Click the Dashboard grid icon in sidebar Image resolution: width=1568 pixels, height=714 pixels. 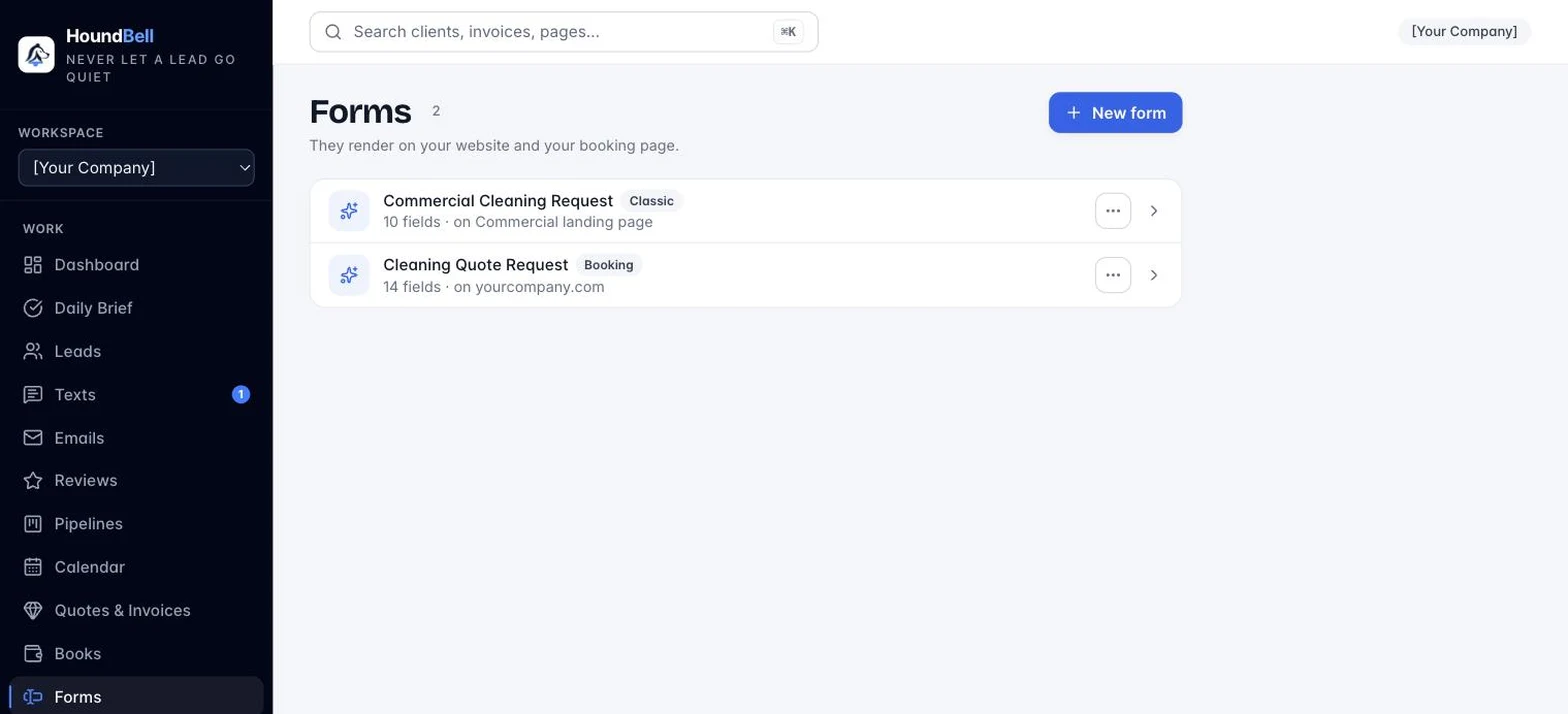33,265
